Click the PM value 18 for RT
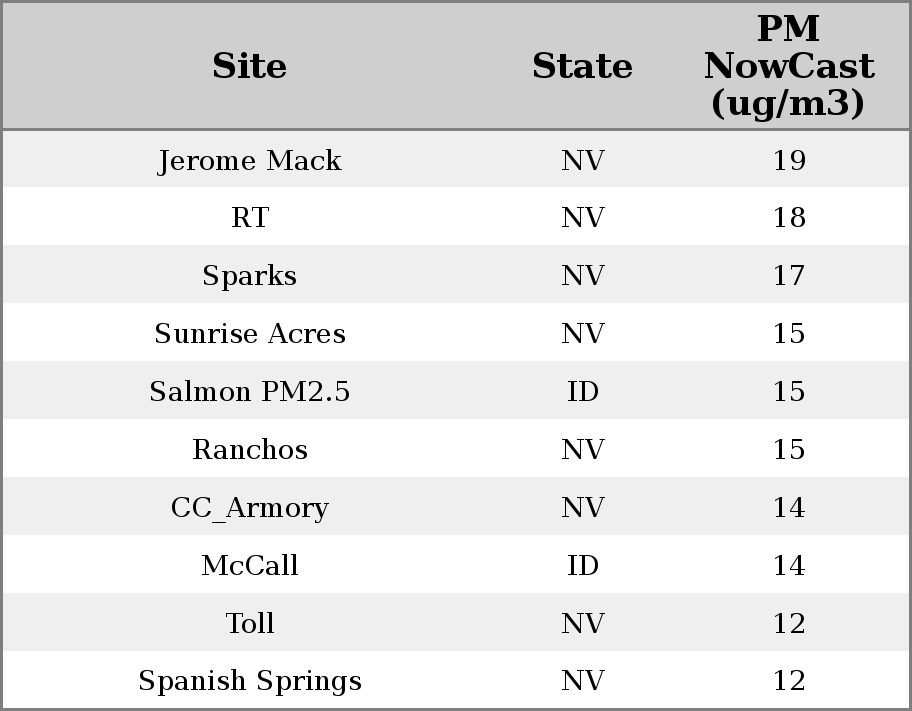The height and width of the screenshot is (711, 912). coord(788,218)
